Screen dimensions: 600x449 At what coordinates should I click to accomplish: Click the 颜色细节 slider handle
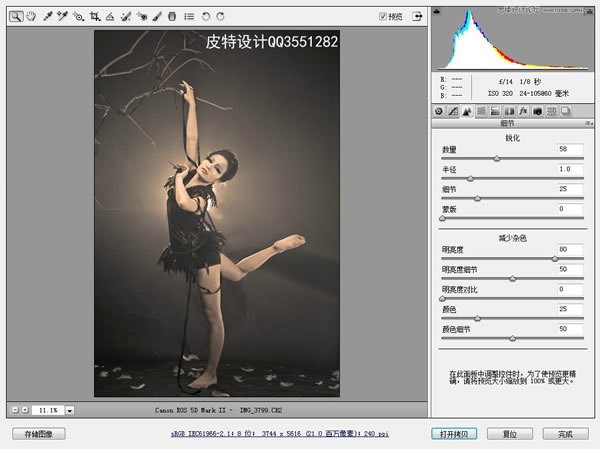click(513, 338)
